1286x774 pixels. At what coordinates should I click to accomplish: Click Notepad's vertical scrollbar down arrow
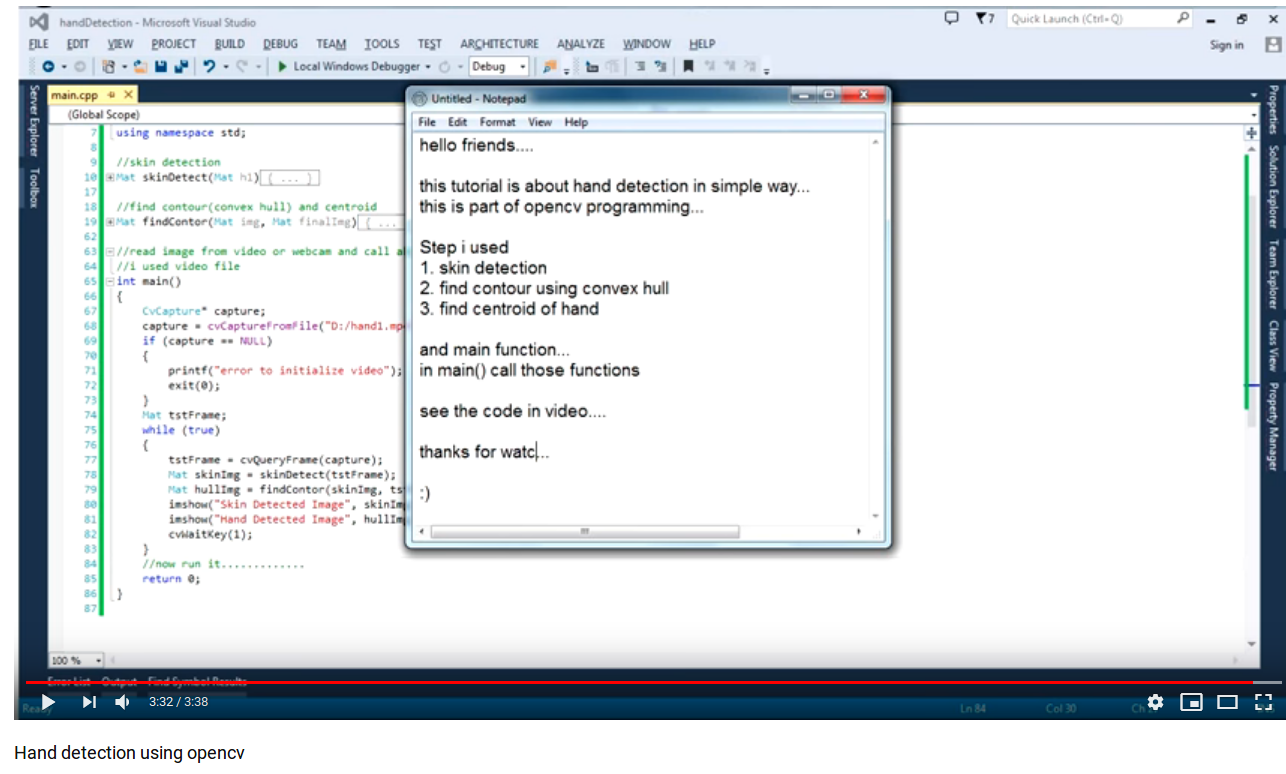coord(876,517)
